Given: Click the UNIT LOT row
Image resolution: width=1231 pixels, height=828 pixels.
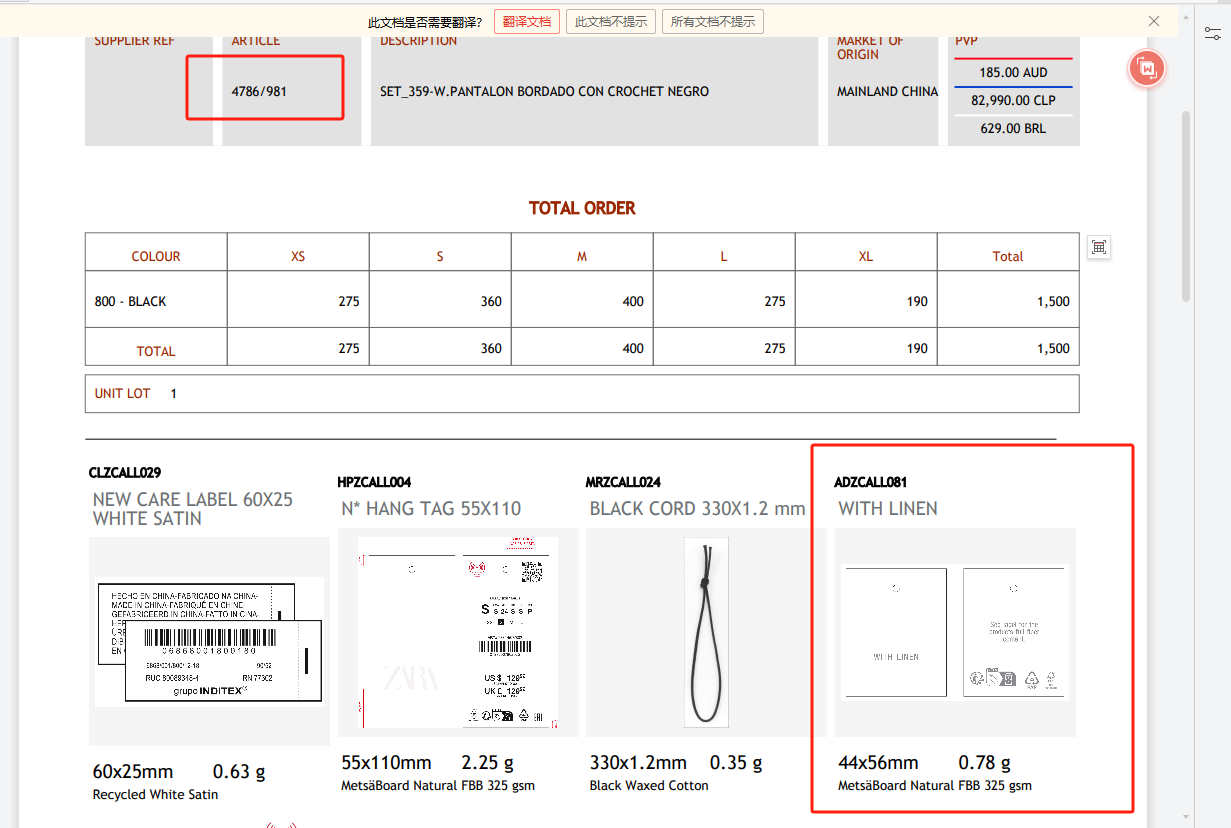Looking at the screenshot, I should tap(581, 393).
